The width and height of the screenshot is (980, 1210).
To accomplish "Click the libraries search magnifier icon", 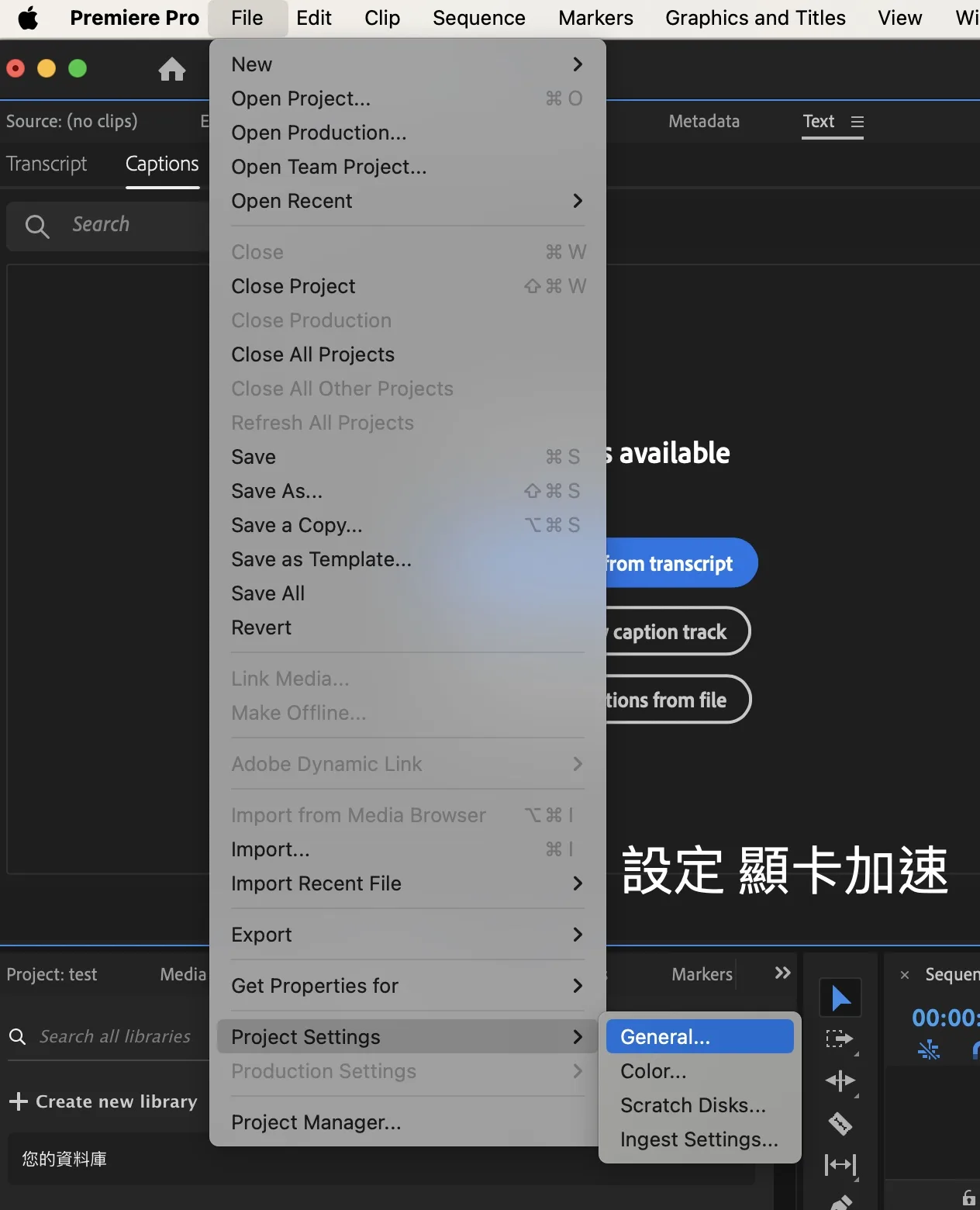I will (17, 1036).
